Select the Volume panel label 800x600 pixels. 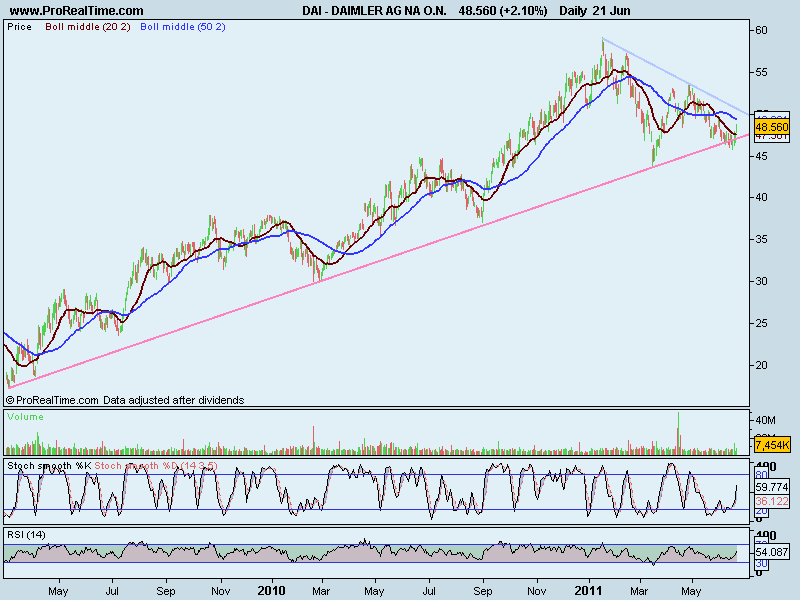coord(26,417)
